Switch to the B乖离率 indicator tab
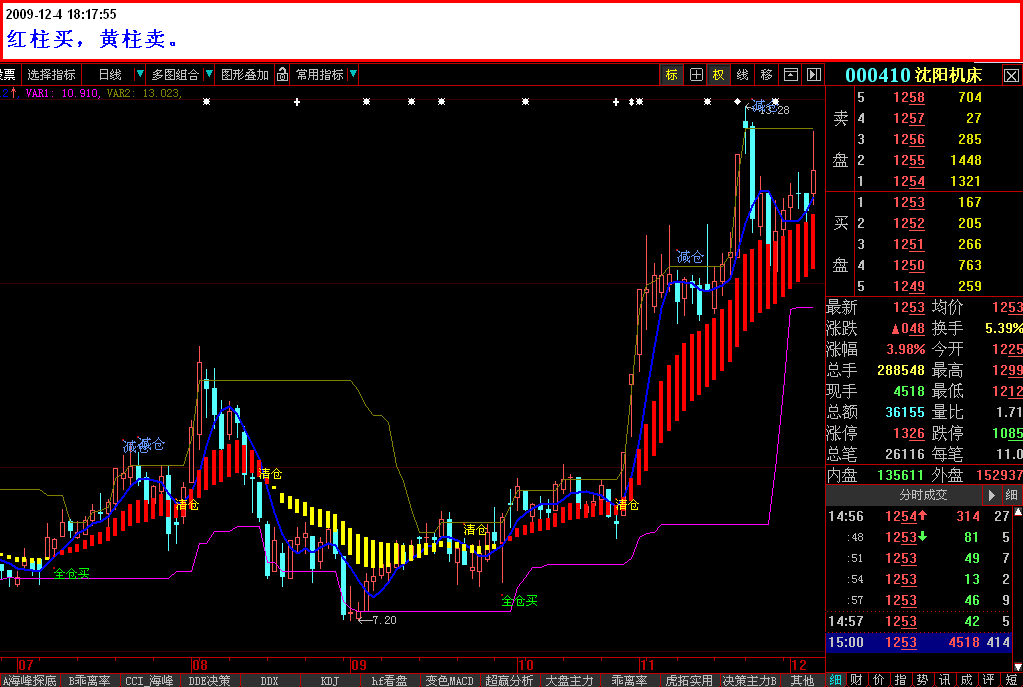This screenshot has height=687, width=1023. [x=89, y=680]
